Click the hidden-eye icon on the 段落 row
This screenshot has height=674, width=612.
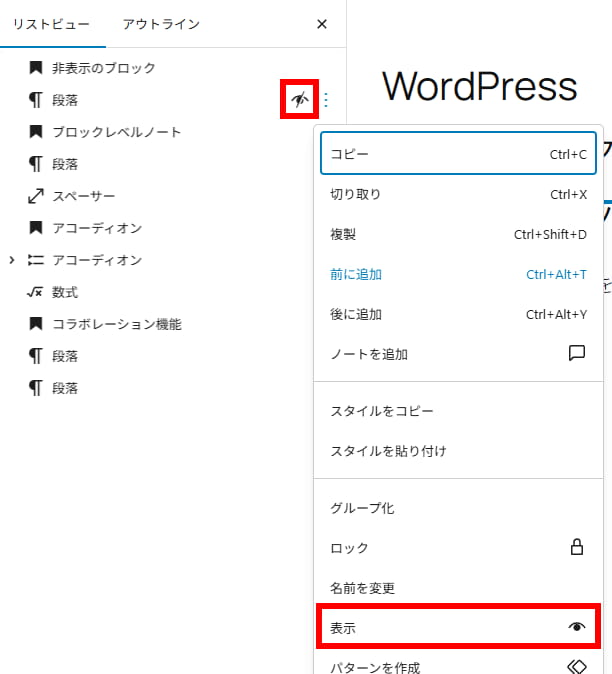298,100
